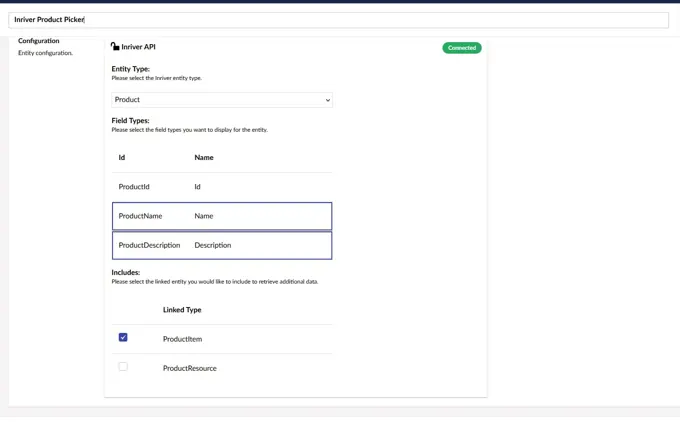
Task: Click the Includes section label
Action: coord(126,272)
